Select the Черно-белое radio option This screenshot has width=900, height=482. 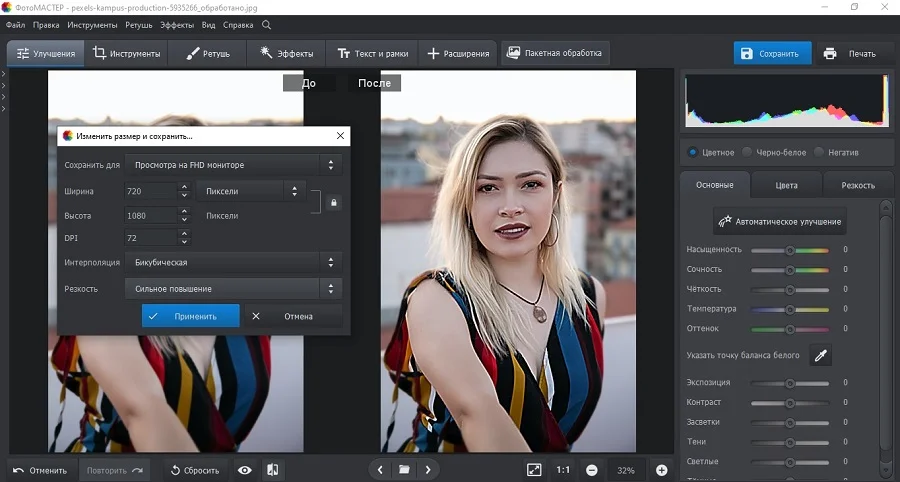coord(746,152)
